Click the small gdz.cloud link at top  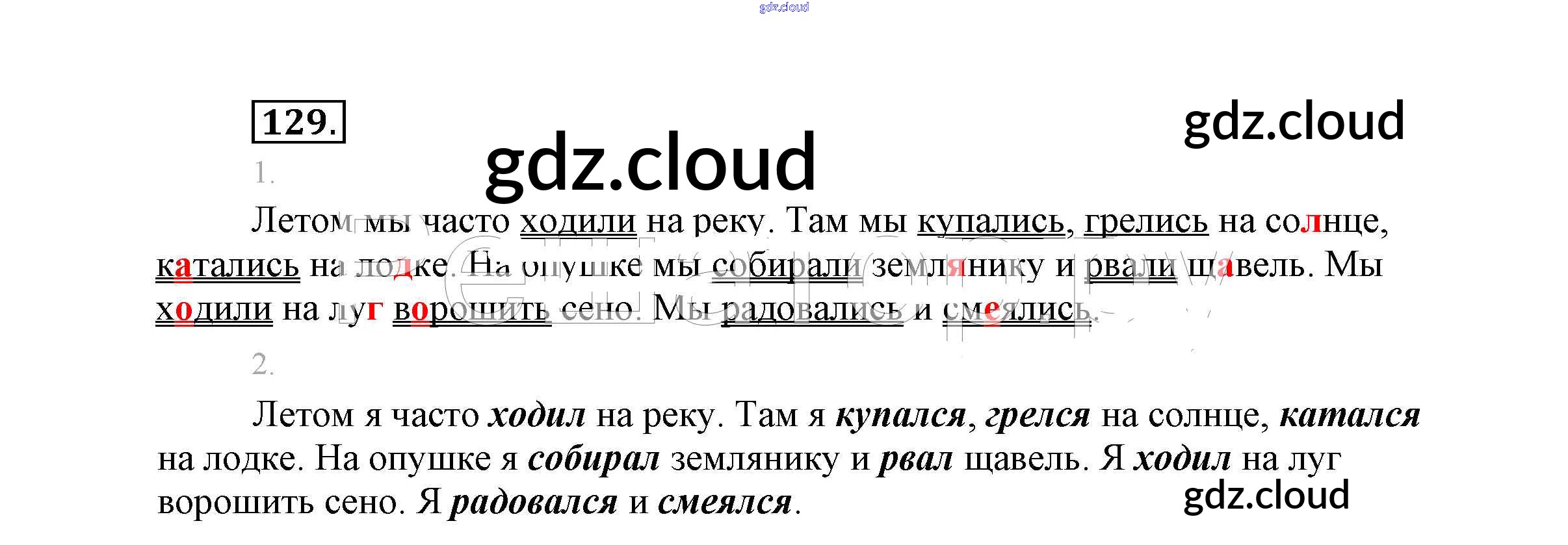[x=783, y=7]
